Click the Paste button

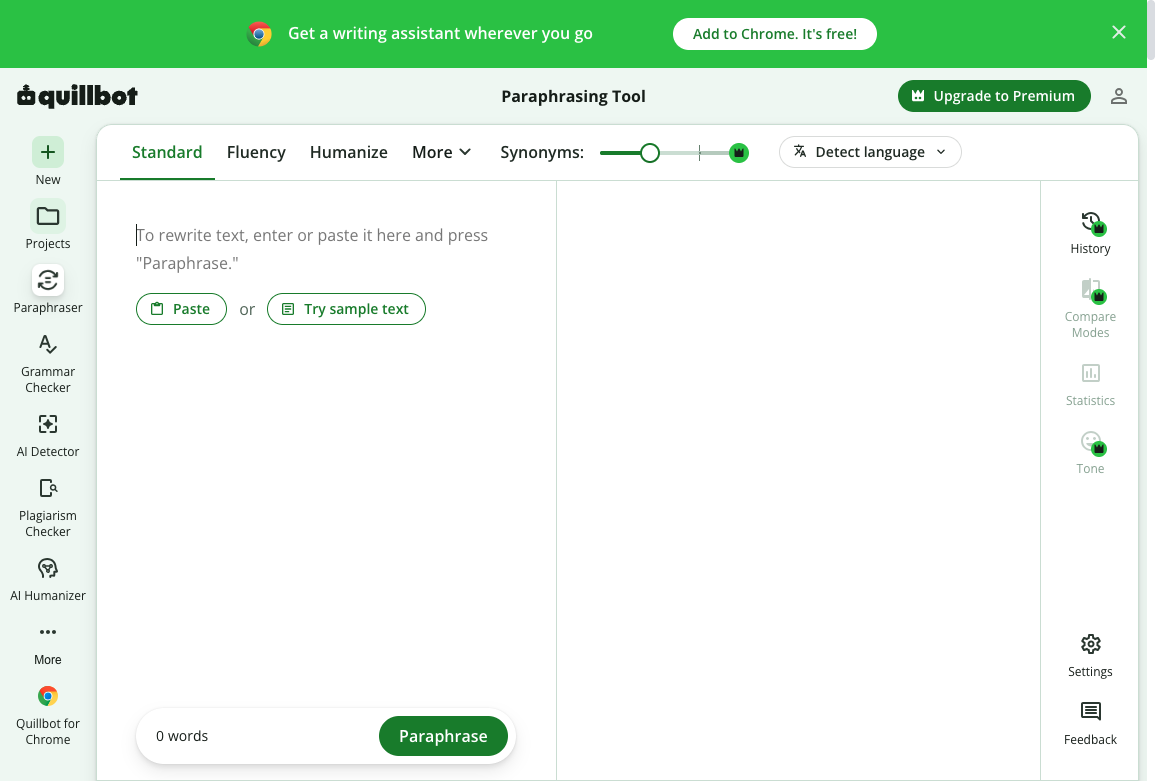click(181, 309)
